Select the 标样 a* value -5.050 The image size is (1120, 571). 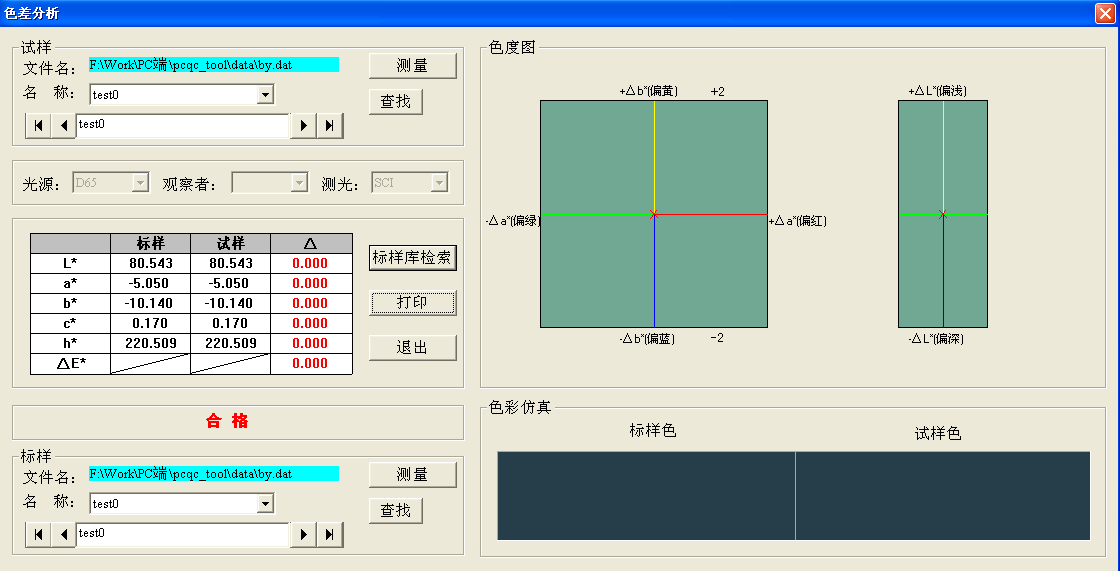[151, 283]
